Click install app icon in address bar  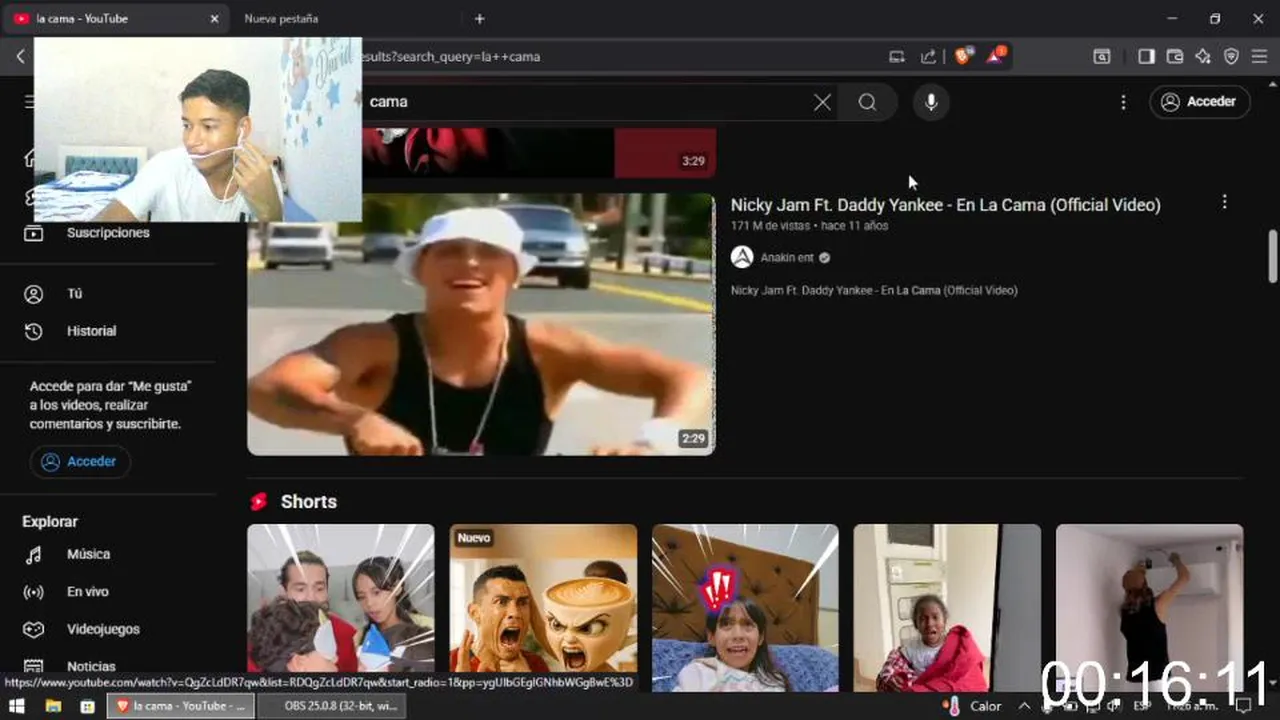click(897, 57)
